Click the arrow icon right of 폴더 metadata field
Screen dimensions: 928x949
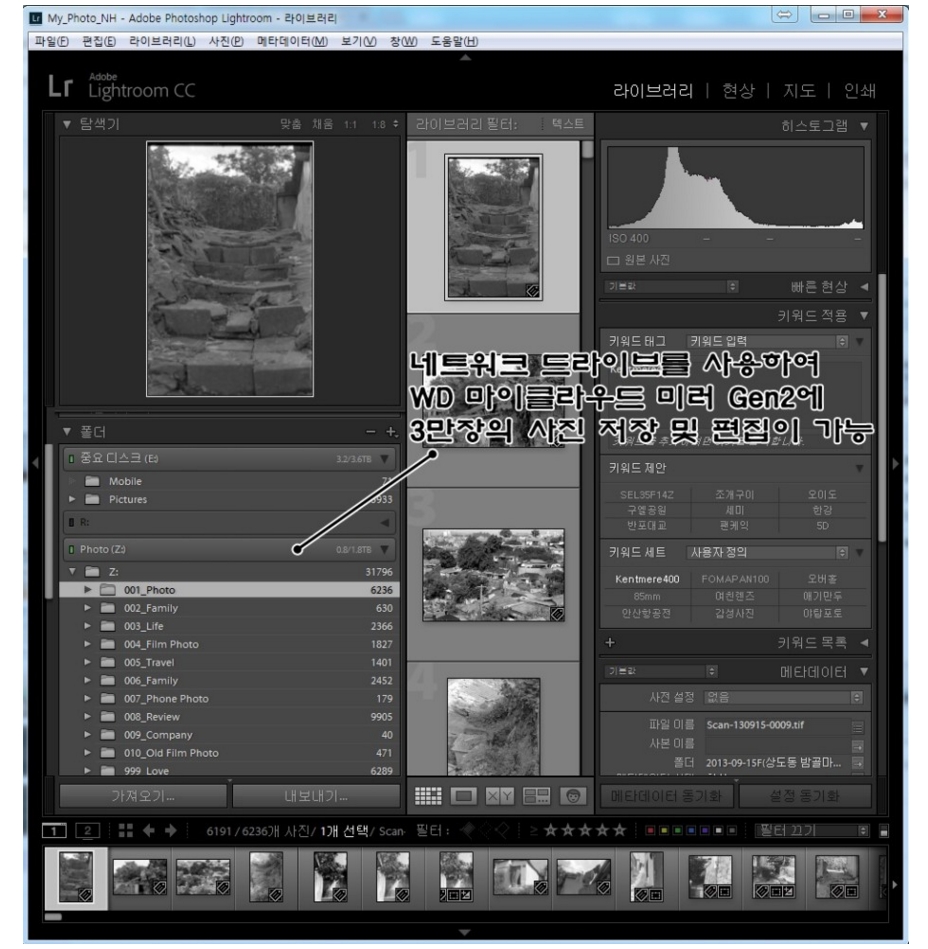click(858, 763)
